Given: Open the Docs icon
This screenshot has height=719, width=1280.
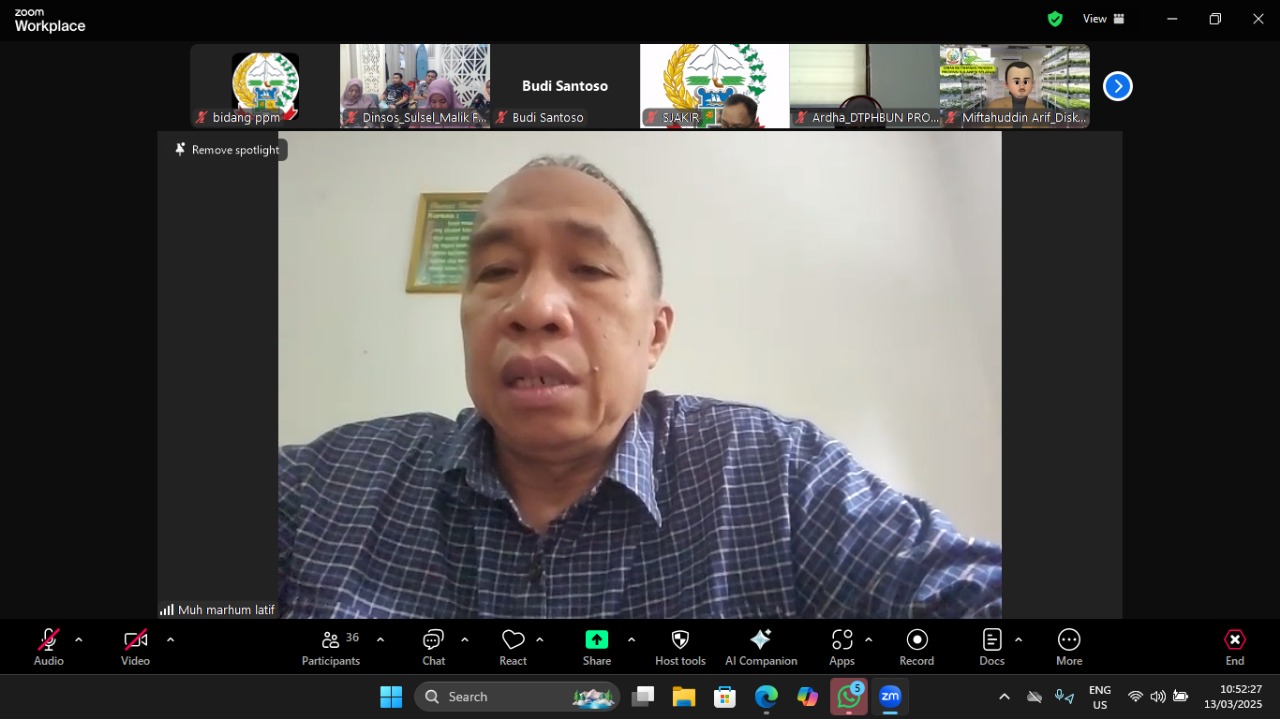Looking at the screenshot, I should 991,647.
